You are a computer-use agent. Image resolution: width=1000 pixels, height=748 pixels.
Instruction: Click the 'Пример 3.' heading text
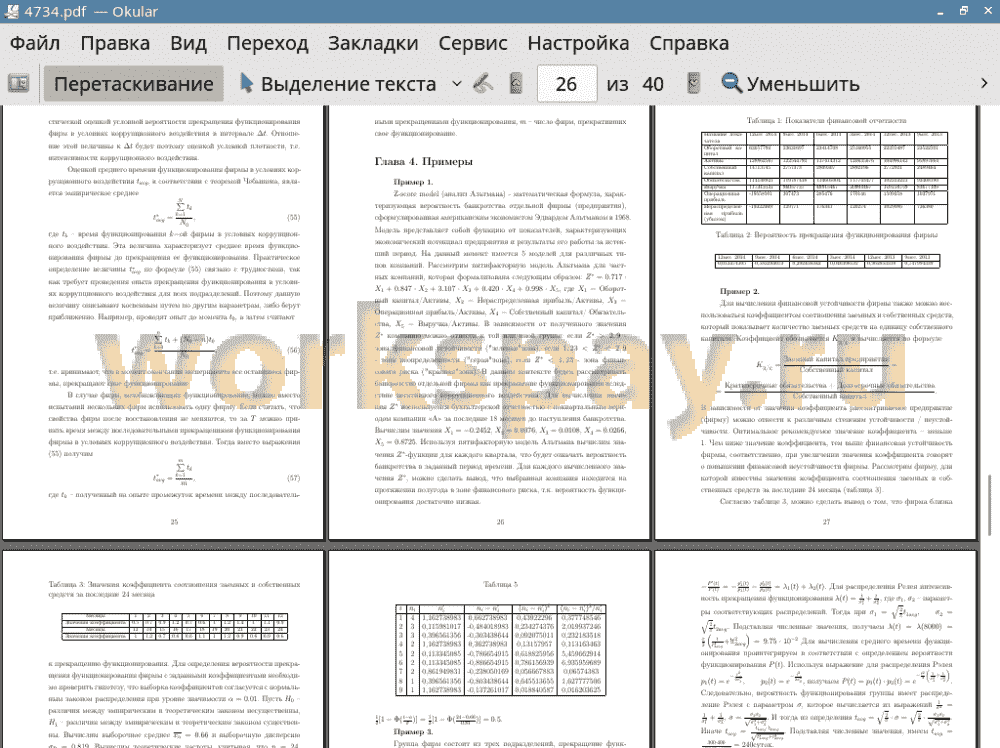(x=413, y=732)
